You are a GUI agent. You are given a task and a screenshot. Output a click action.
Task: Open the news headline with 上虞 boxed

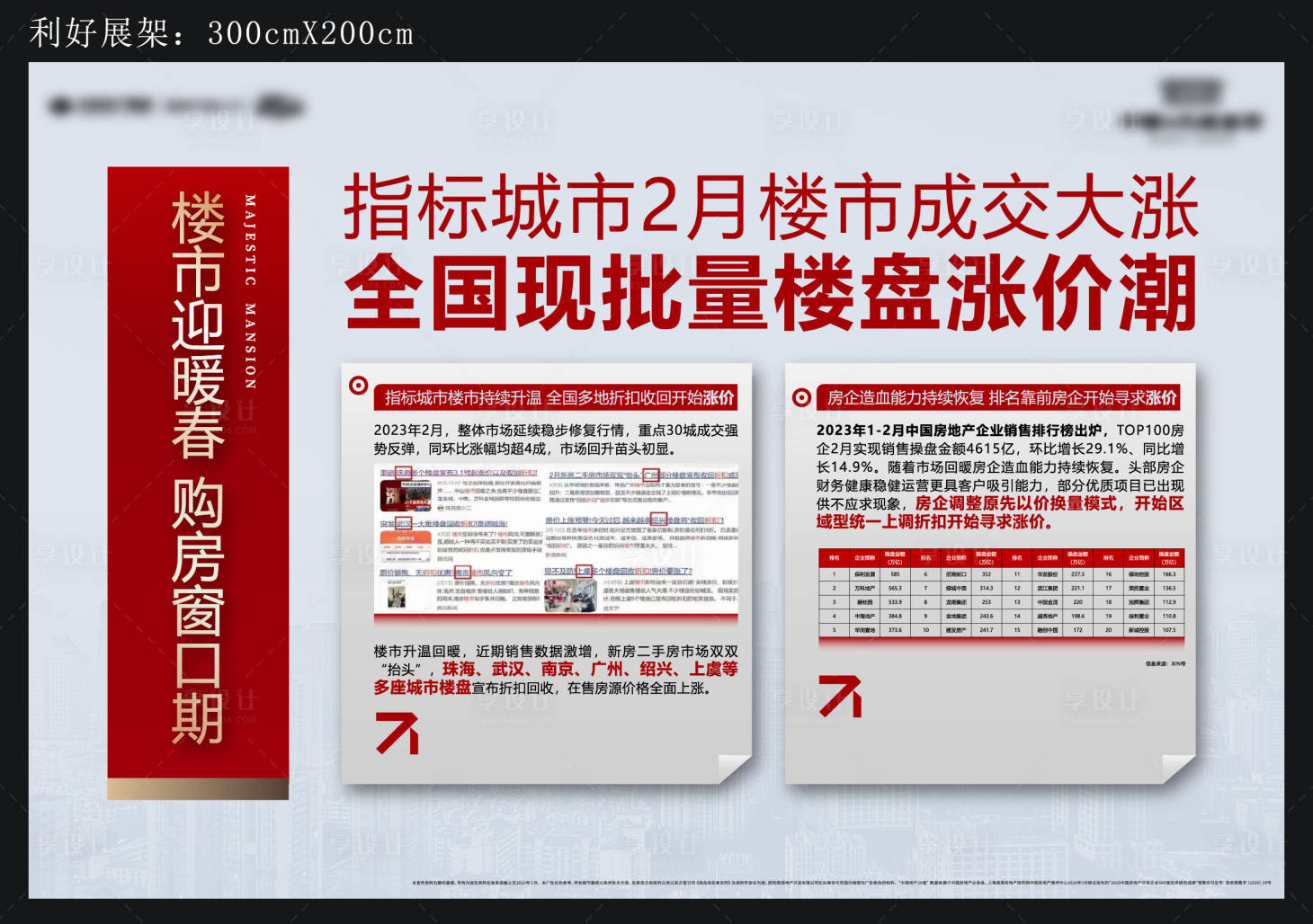pyautogui.click(x=619, y=572)
